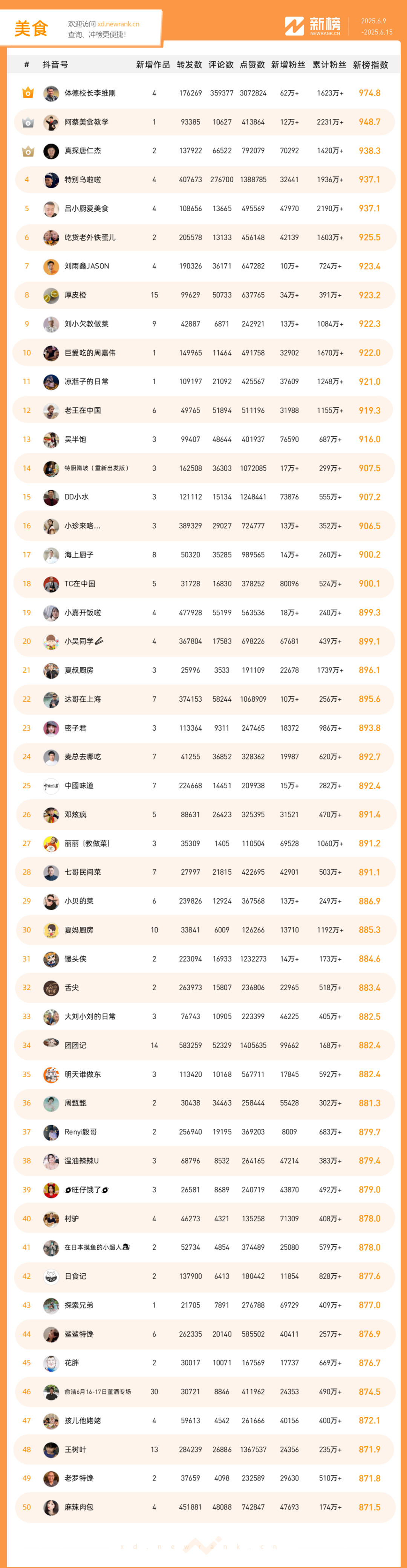The height and width of the screenshot is (1568, 407).
Task: Select the 点赞数 column header
Action: tap(252, 65)
